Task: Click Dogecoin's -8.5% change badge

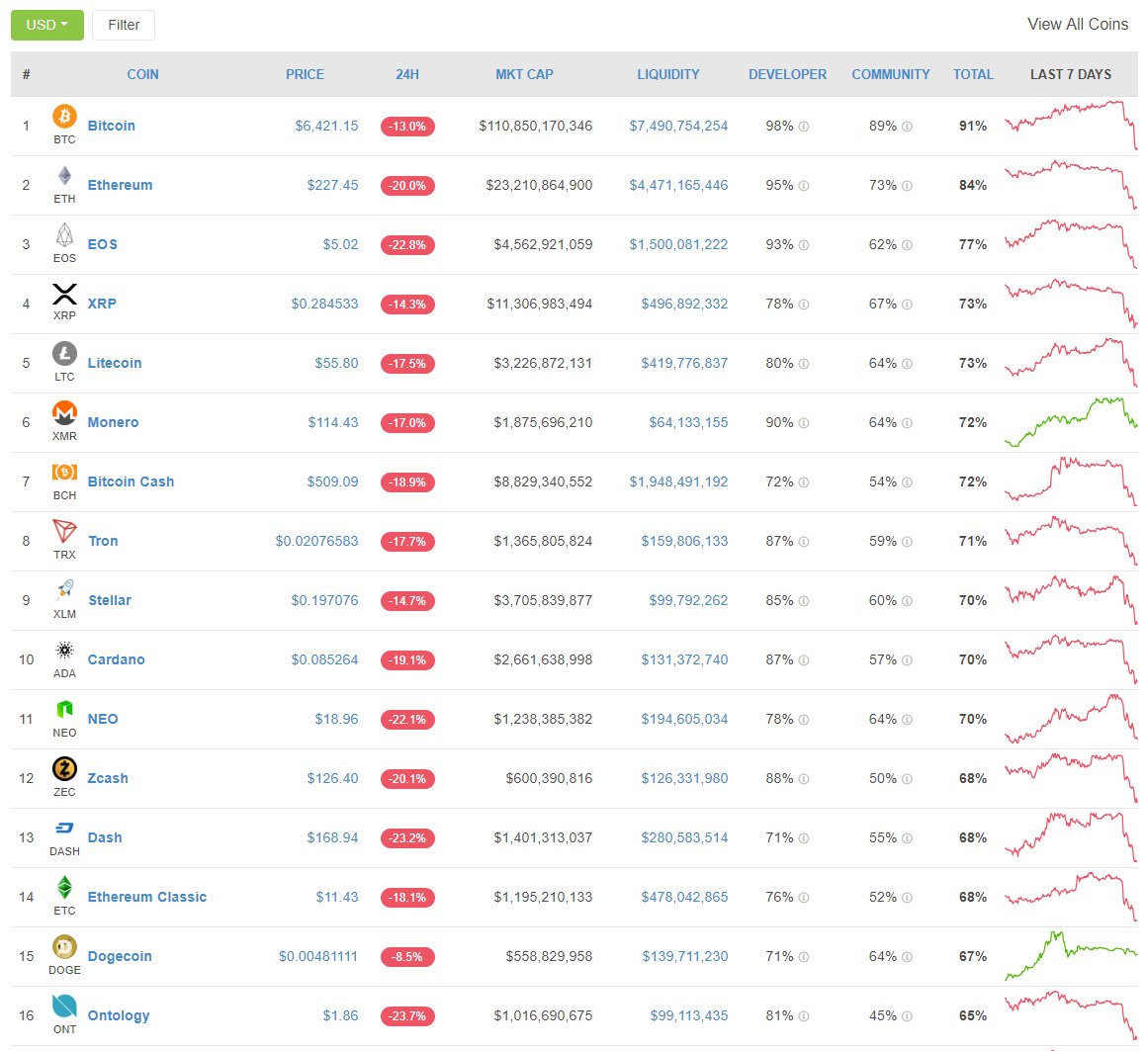Action: point(407,957)
